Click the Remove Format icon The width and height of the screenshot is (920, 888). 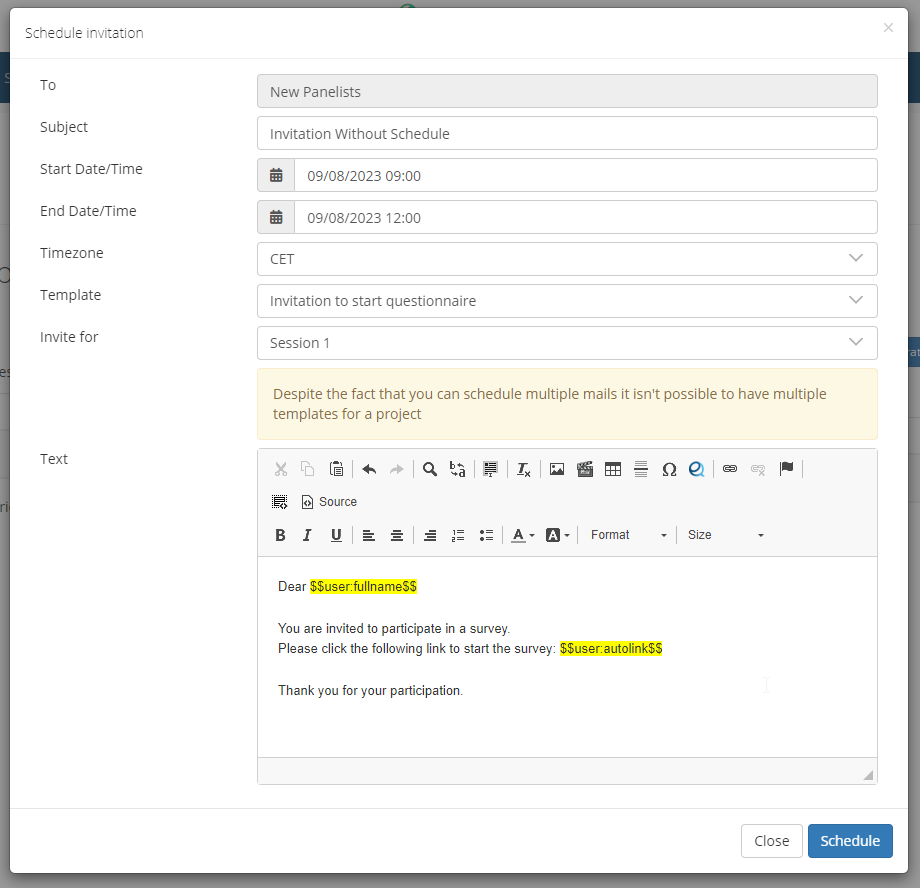523,469
